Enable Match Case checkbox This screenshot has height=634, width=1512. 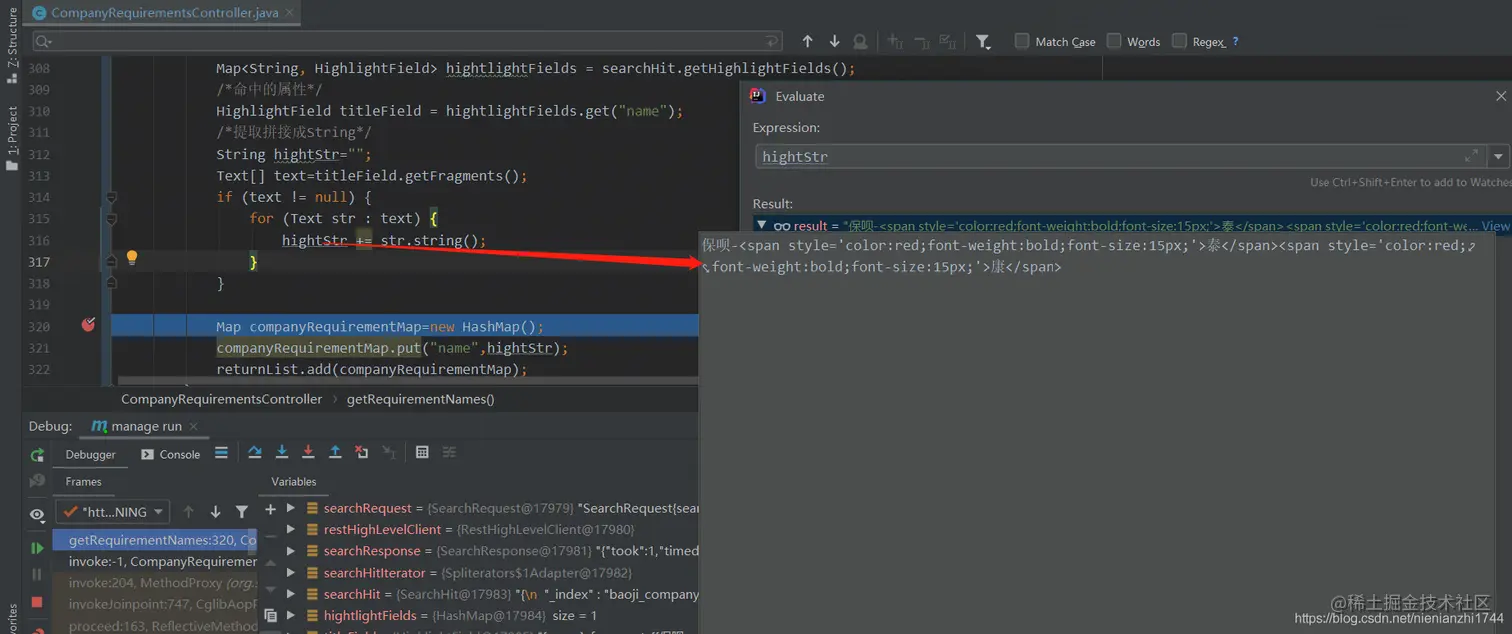coord(1022,41)
